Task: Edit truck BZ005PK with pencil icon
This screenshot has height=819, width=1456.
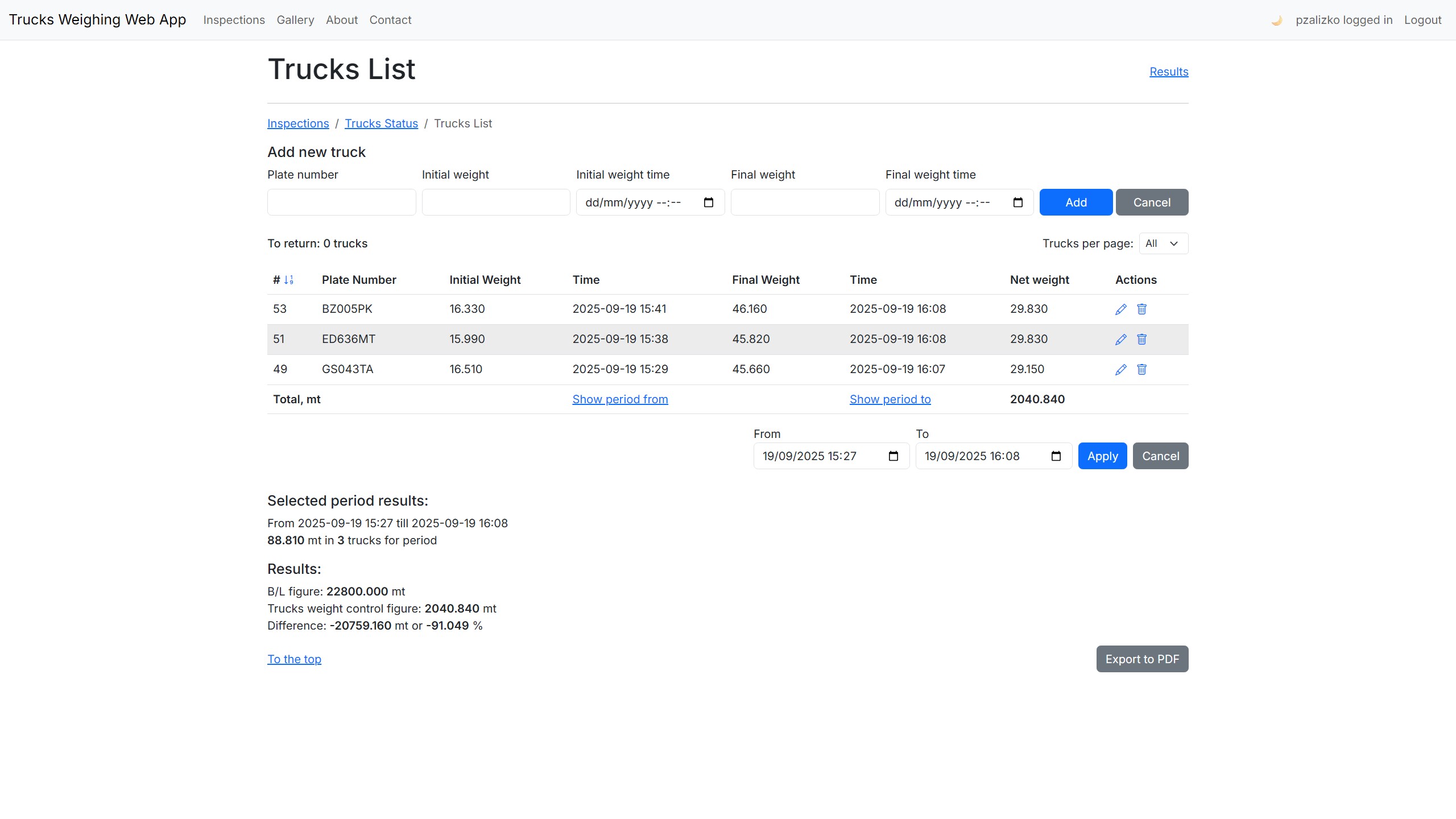Action: coord(1120,309)
